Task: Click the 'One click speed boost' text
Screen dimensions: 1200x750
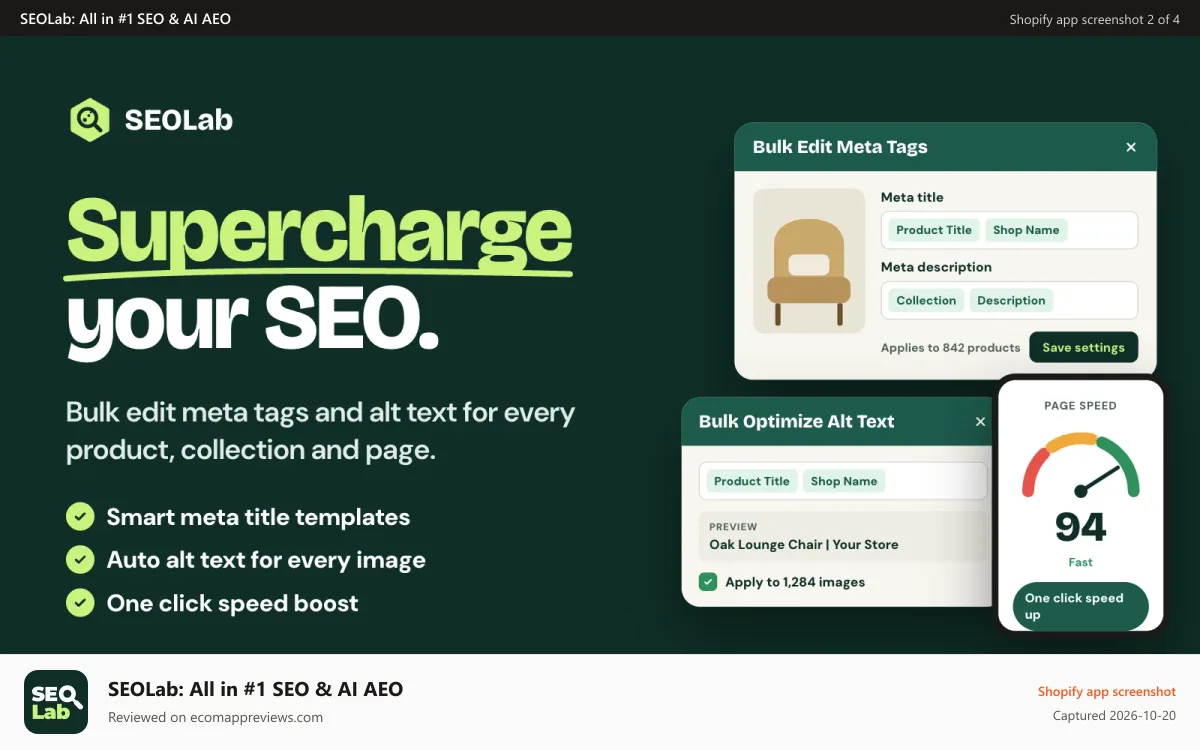Action: coord(232,603)
